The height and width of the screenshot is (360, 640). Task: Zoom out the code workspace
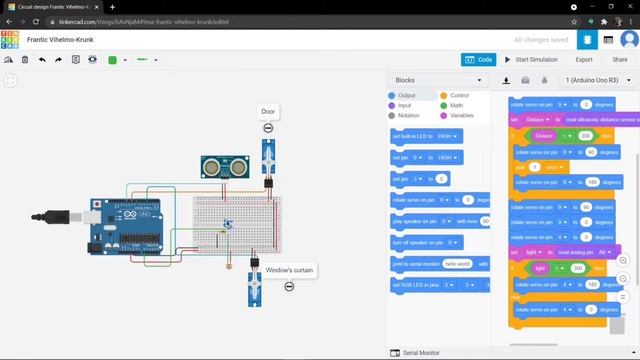[623, 279]
